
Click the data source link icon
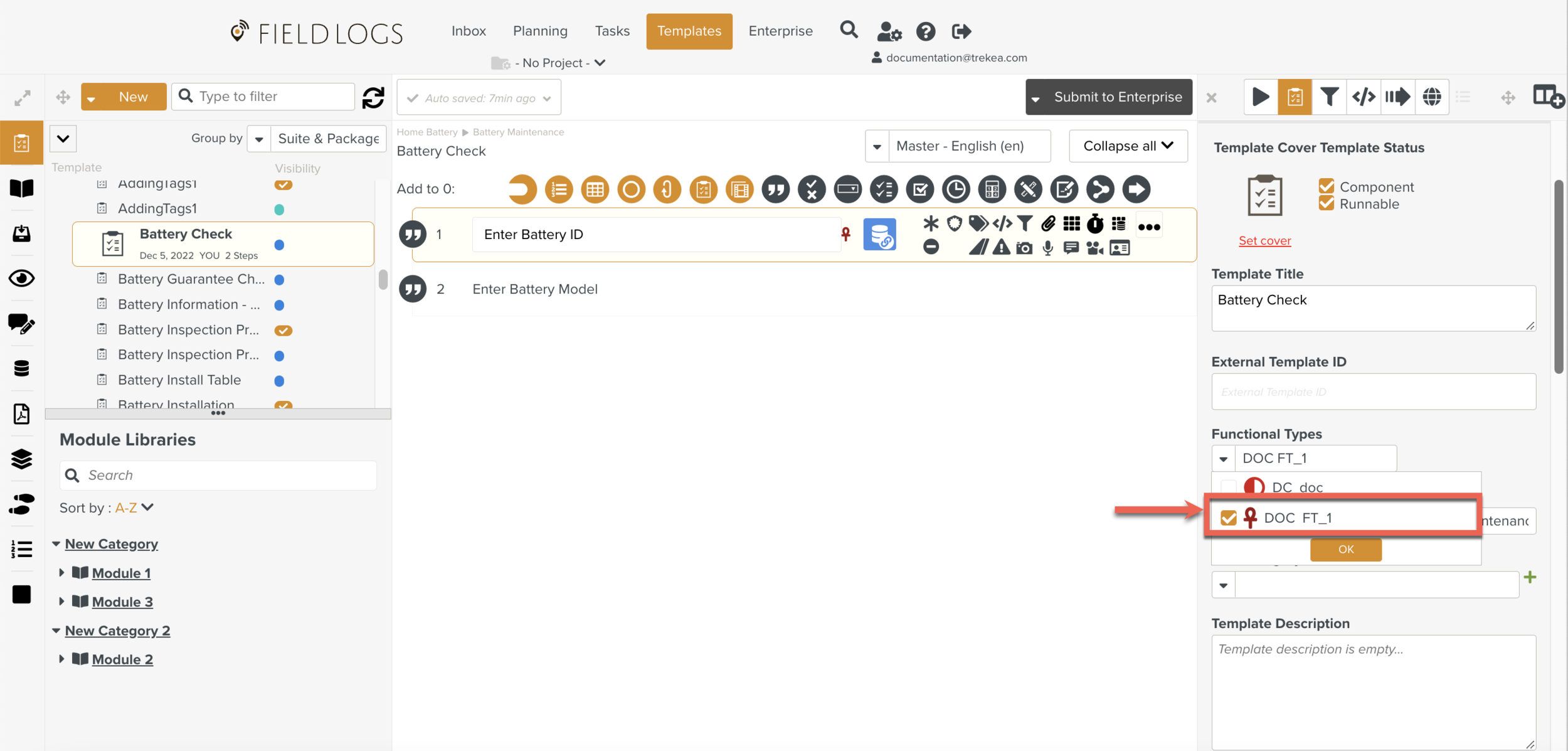[x=879, y=235]
